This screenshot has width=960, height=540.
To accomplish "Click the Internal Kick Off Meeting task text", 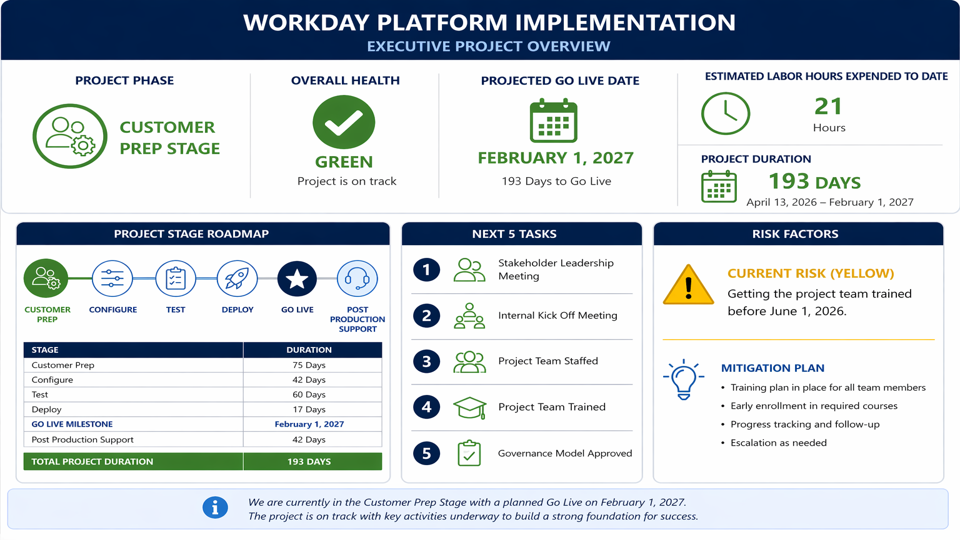I will point(558,315).
